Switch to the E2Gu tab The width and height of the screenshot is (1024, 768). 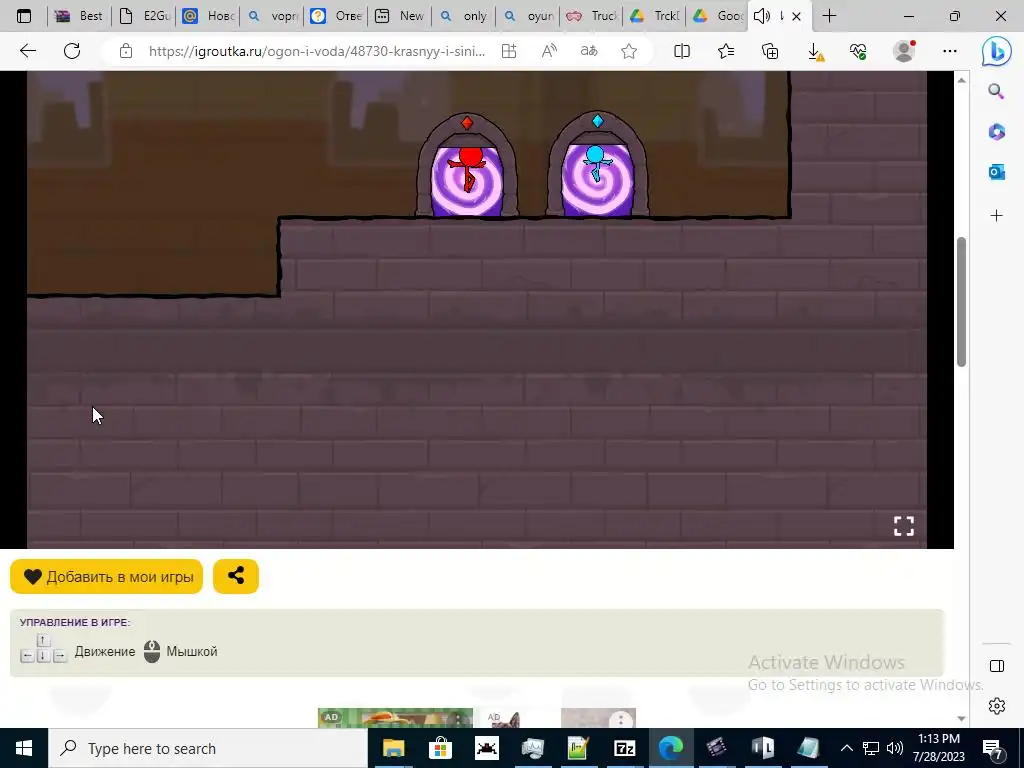(x=146, y=16)
